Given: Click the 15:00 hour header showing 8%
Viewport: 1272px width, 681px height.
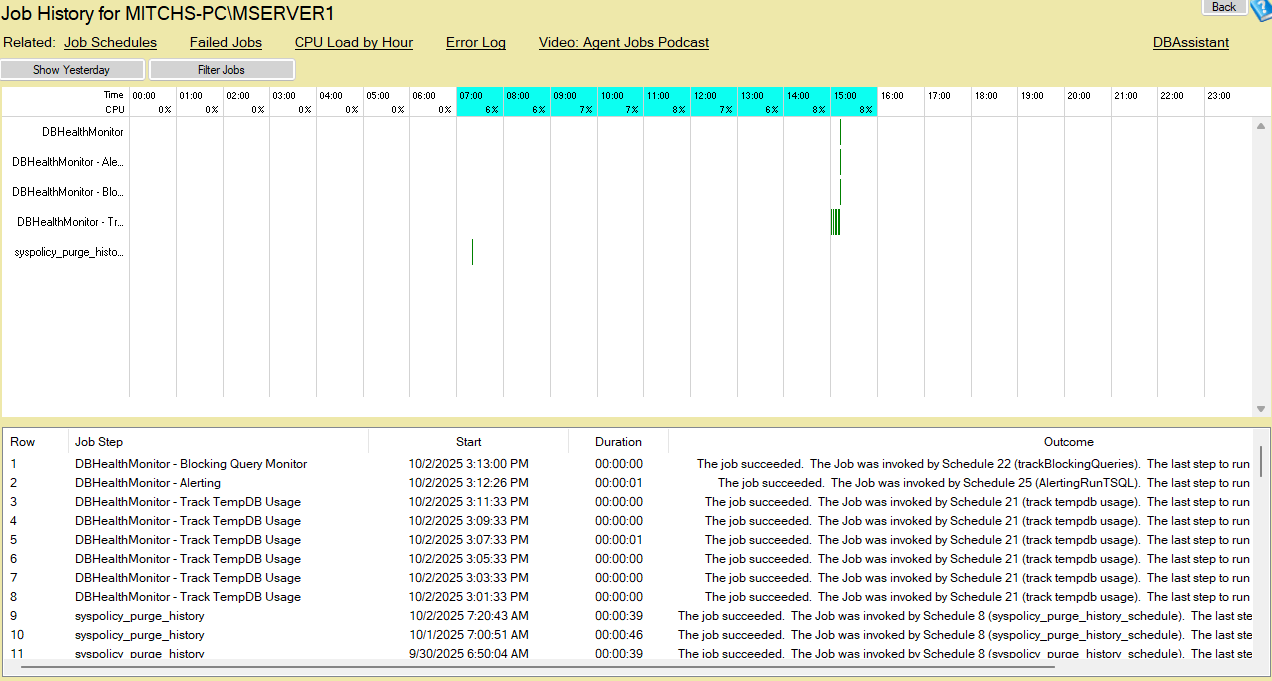Looking at the screenshot, I should [854, 102].
